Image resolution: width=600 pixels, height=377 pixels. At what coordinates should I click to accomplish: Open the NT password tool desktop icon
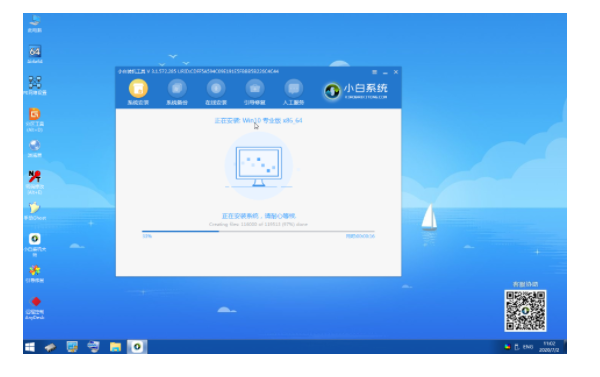coord(35,182)
